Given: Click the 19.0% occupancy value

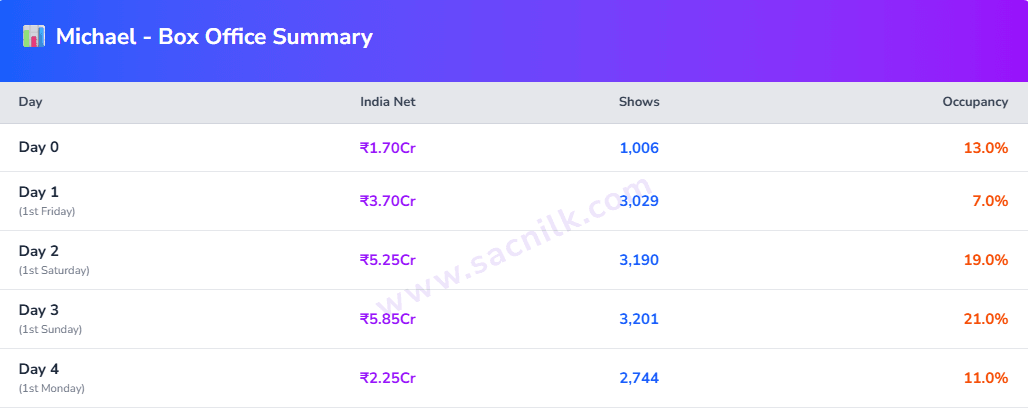Looking at the screenshot, I should [x=985, y=260].
